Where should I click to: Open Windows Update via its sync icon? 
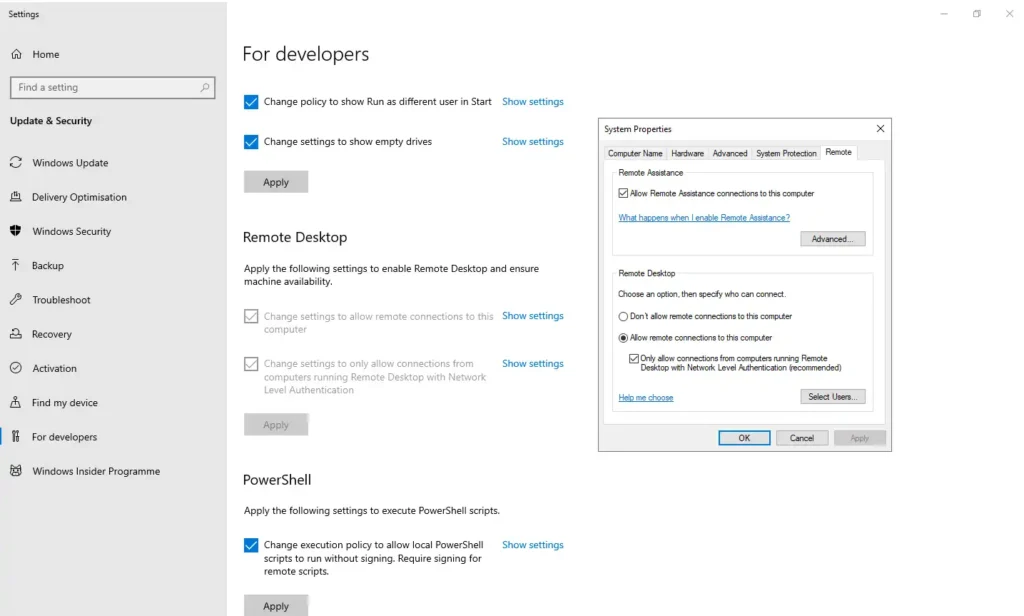[x=16, y=163]
